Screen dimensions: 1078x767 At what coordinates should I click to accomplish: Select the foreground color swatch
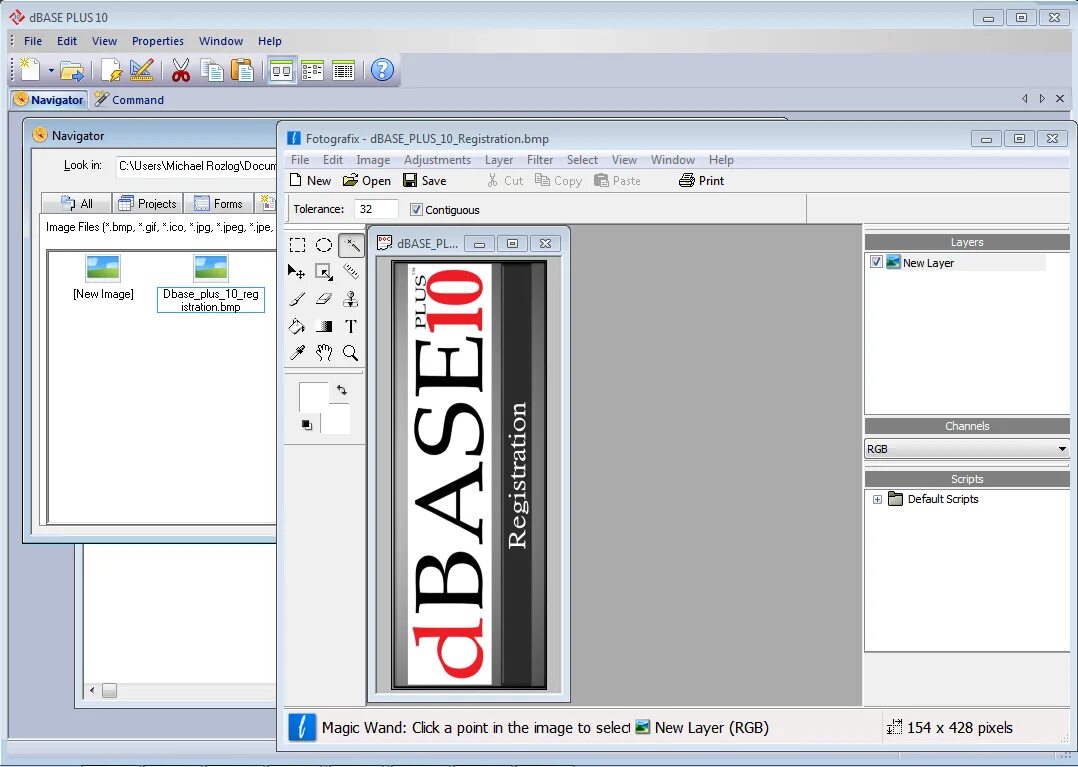[314, 397]
